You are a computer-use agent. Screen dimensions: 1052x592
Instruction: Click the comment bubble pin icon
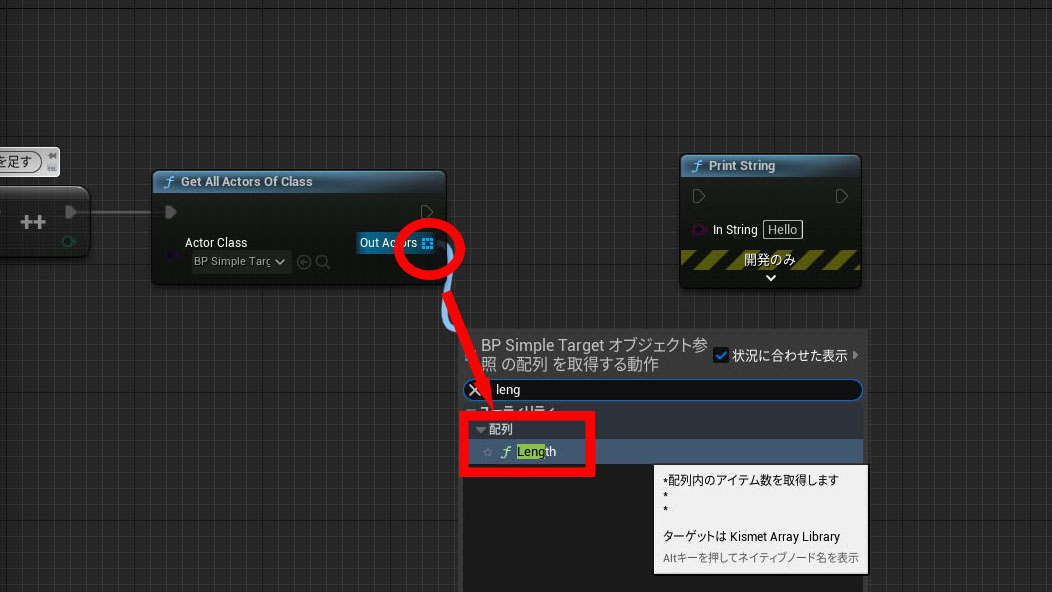pyautogui.click(x=52, y=156)
